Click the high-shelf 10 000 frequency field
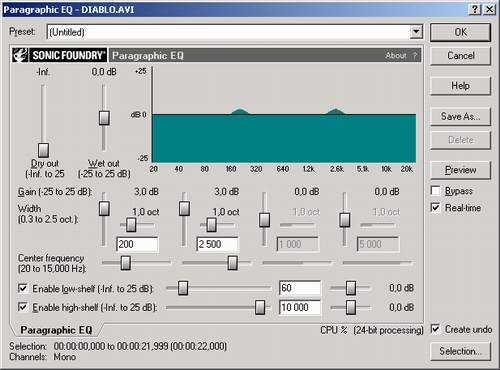The width and height of the screenshot is (500, 370). click(x=300, y=307)
